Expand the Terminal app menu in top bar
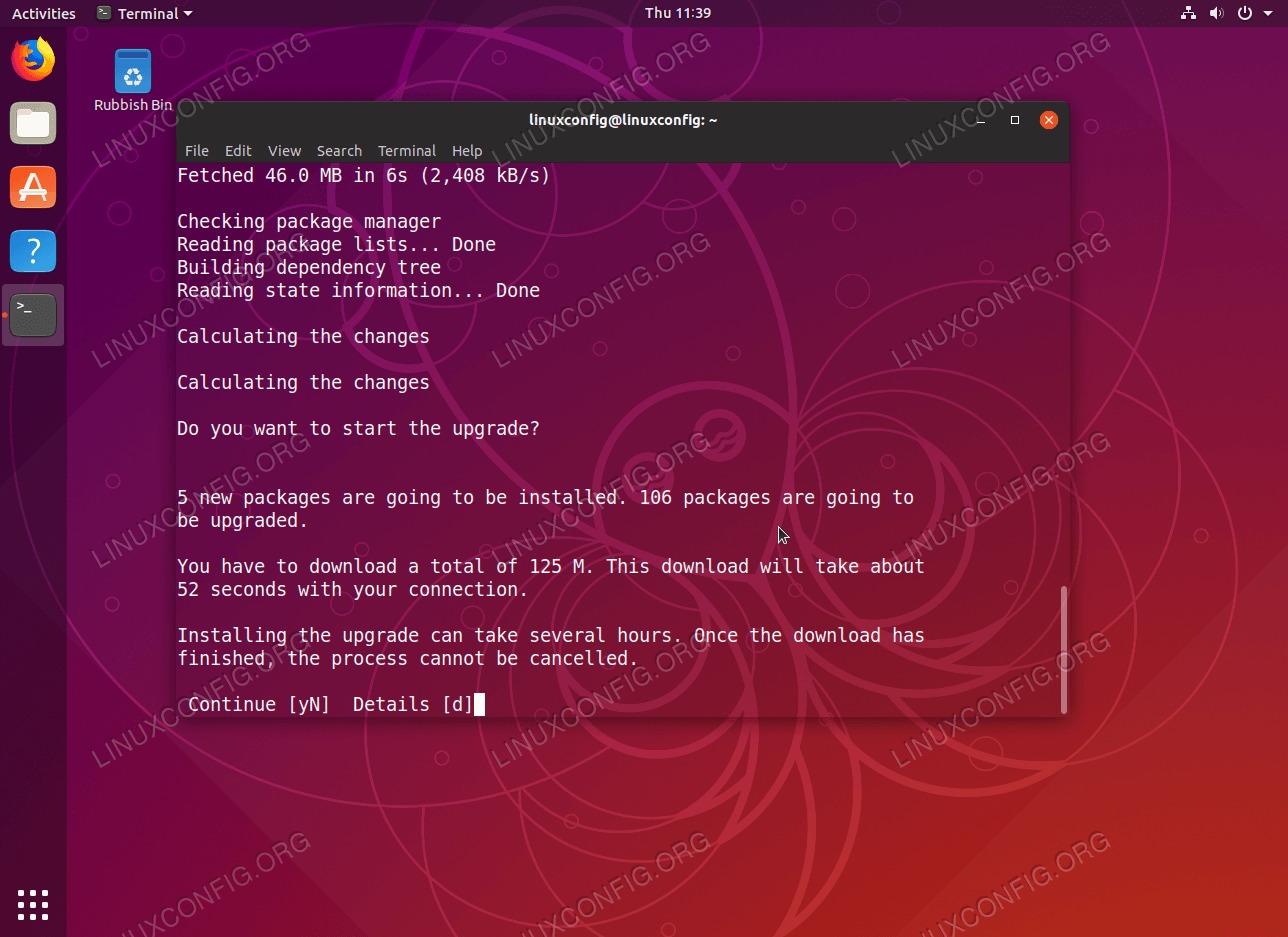 [145, 13]
